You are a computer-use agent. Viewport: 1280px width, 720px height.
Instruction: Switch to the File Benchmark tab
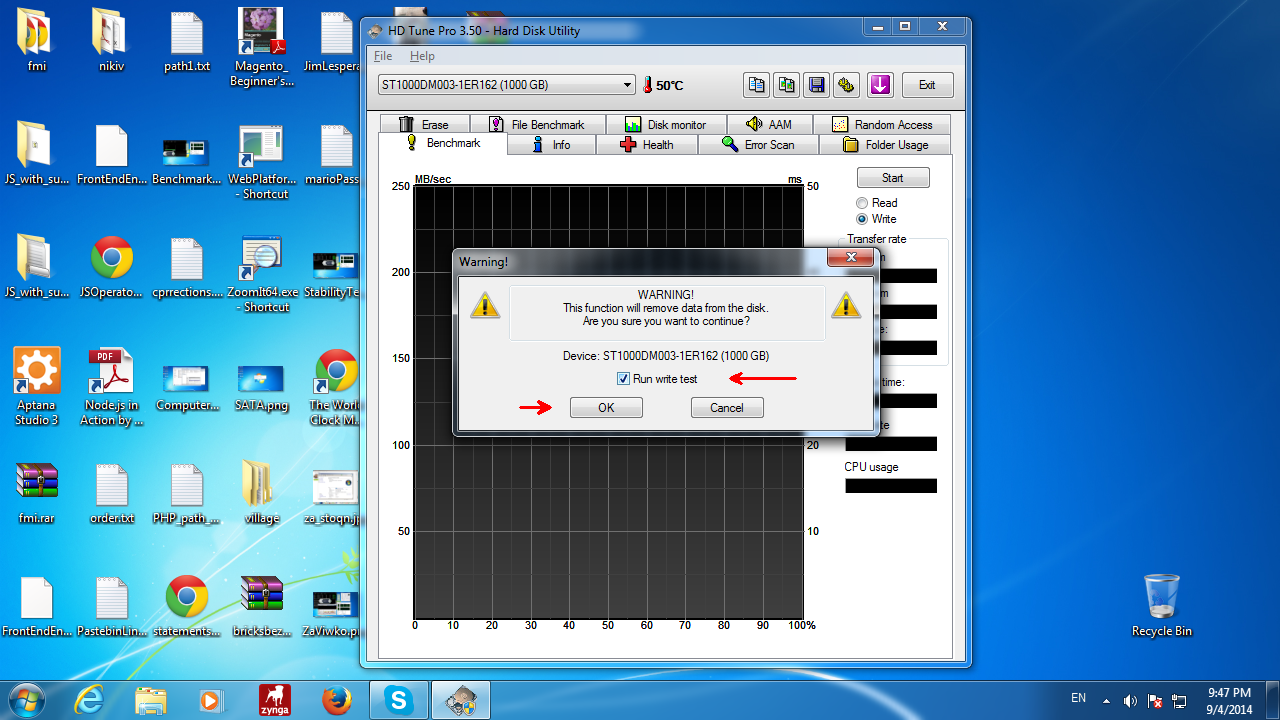537,125
